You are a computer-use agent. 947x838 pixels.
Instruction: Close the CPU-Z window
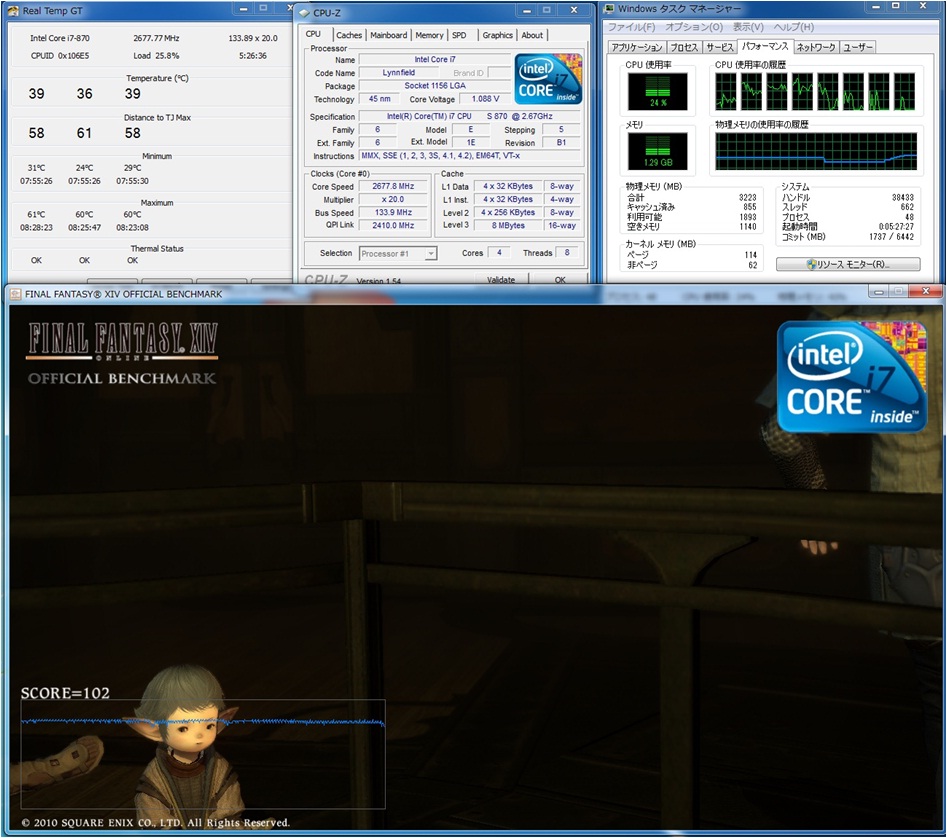(x=574, y=10)
